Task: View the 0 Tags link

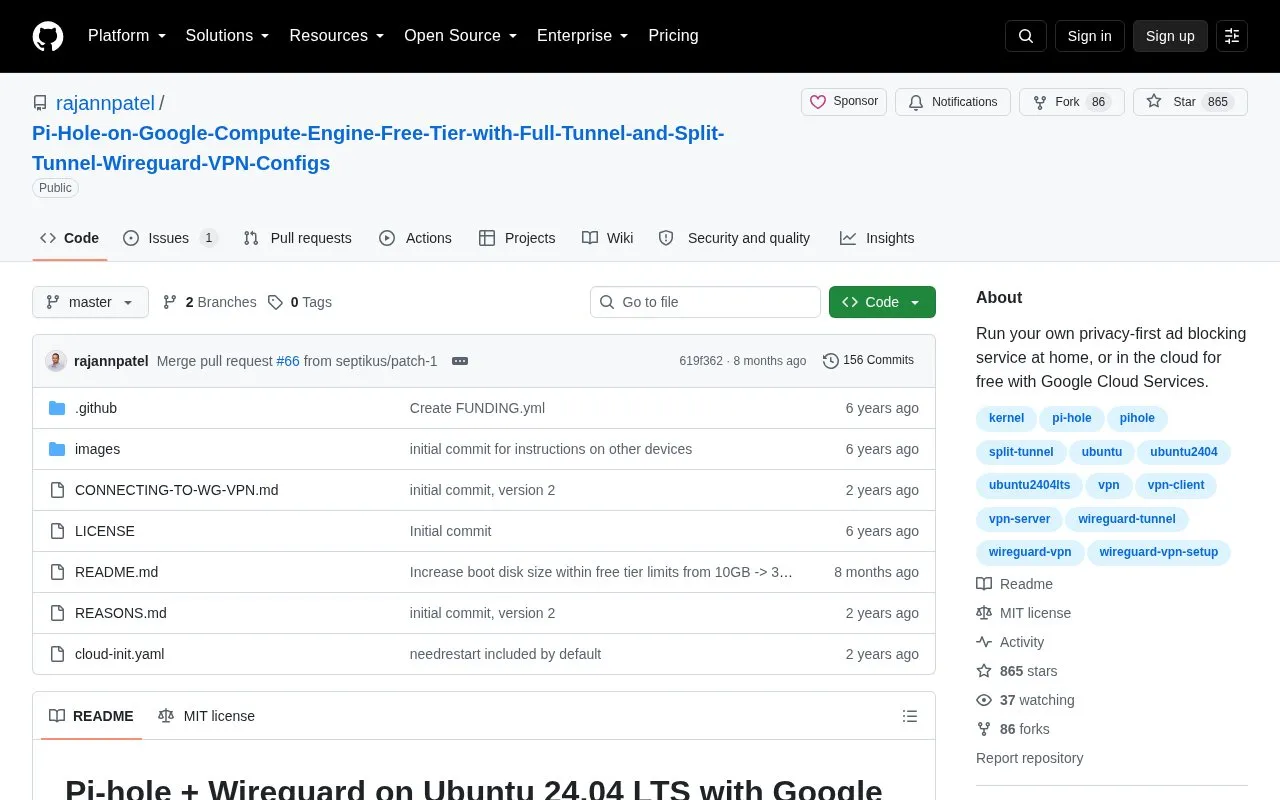Action: pos(300,302)
